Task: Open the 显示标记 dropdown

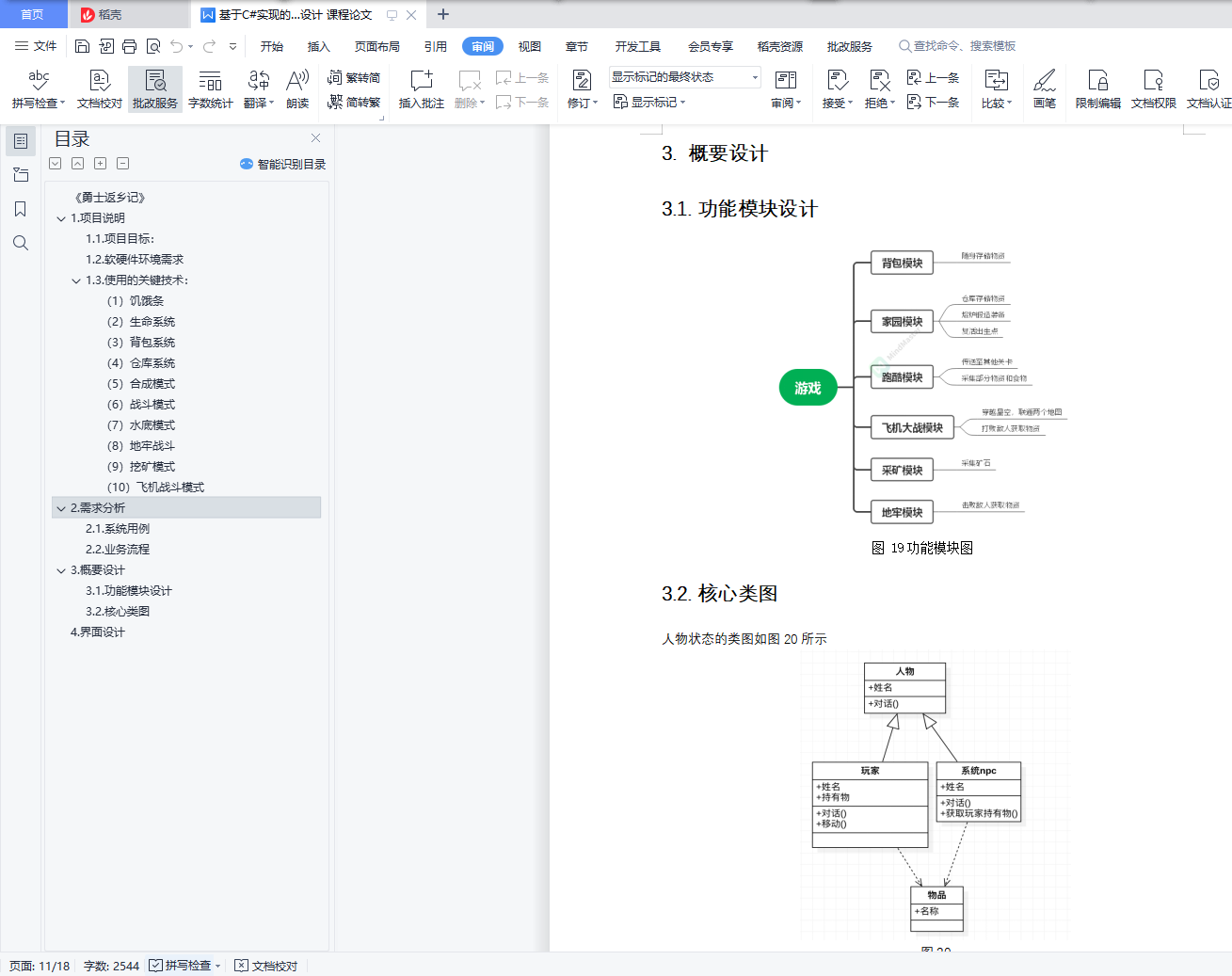Action: (x=649, y=102)
